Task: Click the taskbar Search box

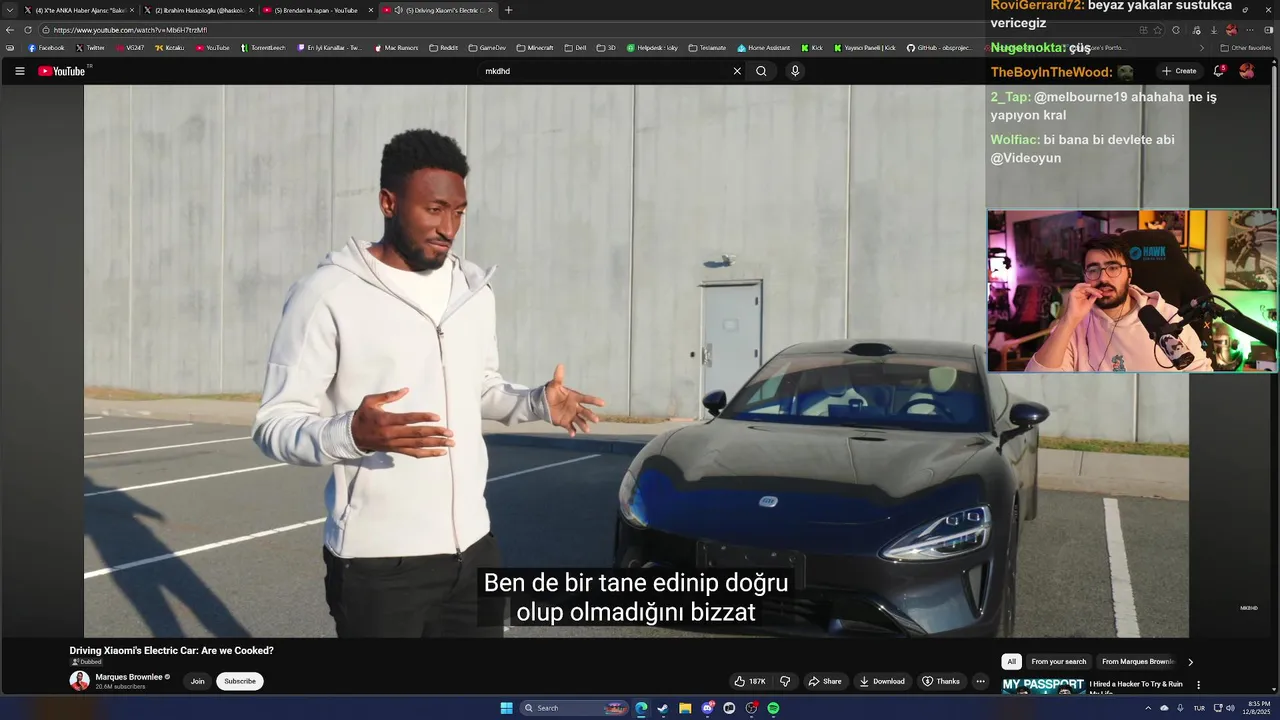Action: tap(576, 708)
